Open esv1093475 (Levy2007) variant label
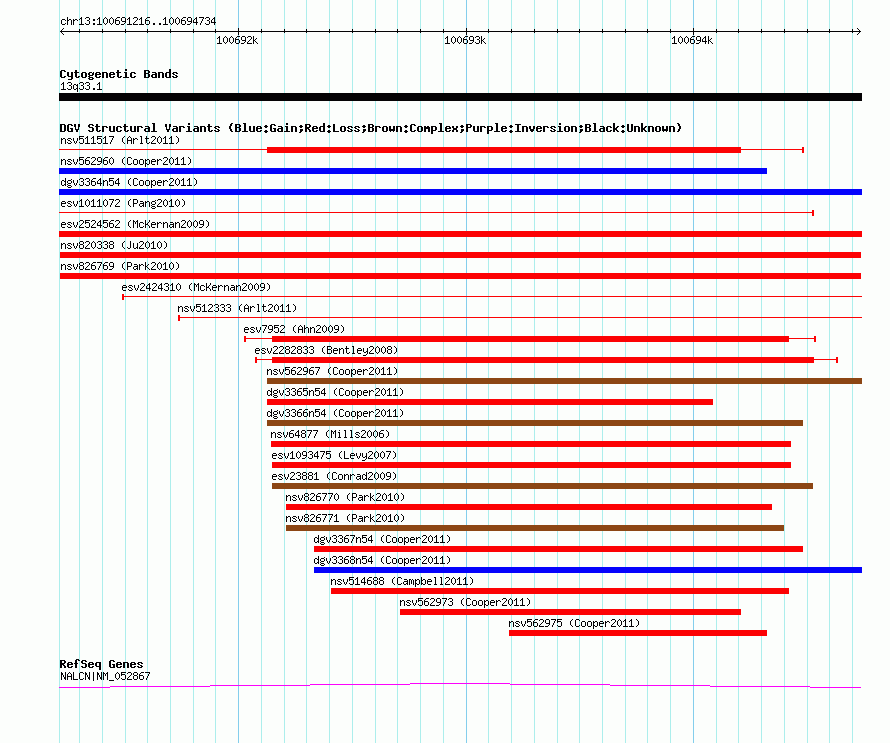Image resolution: width=890 pixels, height=743 pixels. (x=334, y=455)
